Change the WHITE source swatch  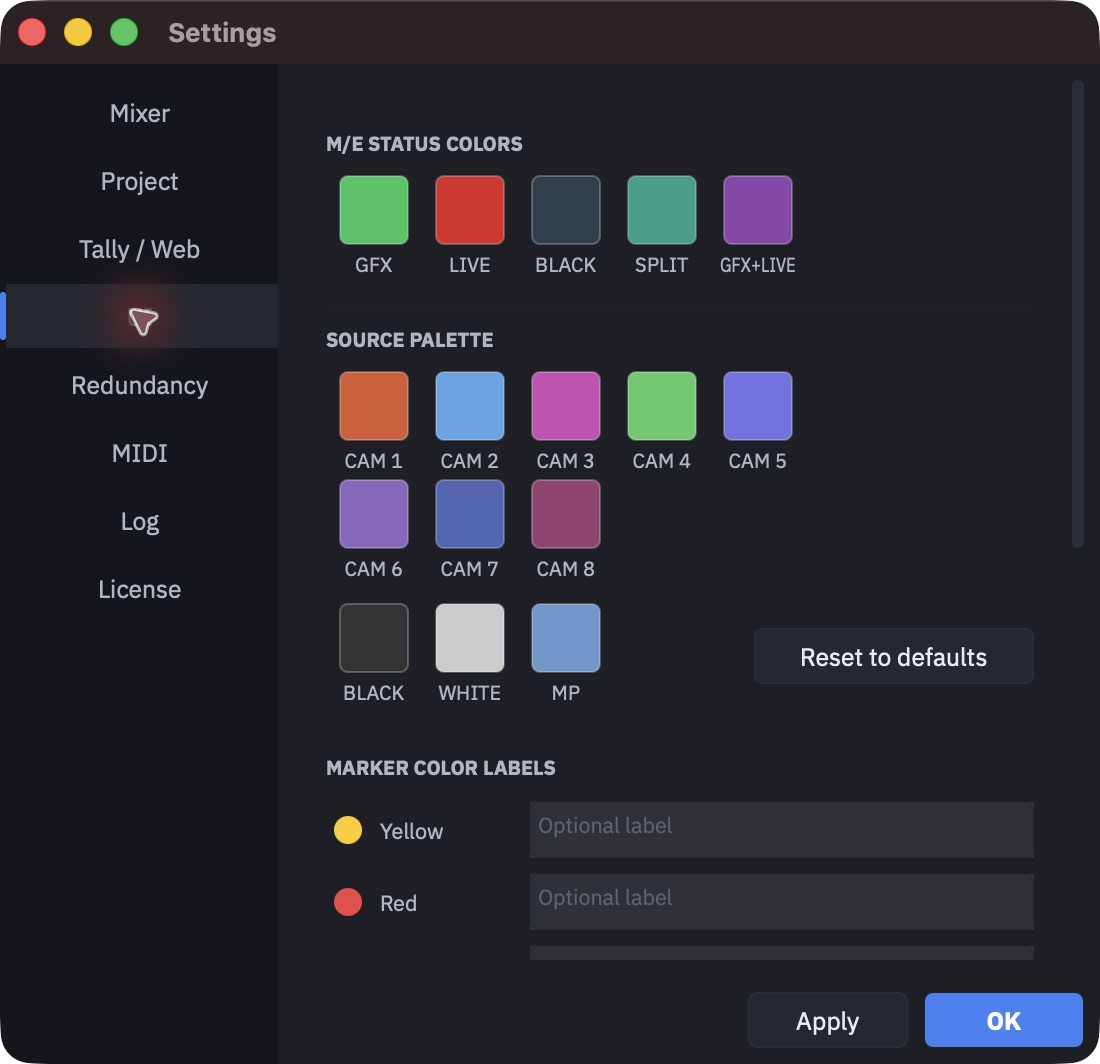[x=470, y=638]
